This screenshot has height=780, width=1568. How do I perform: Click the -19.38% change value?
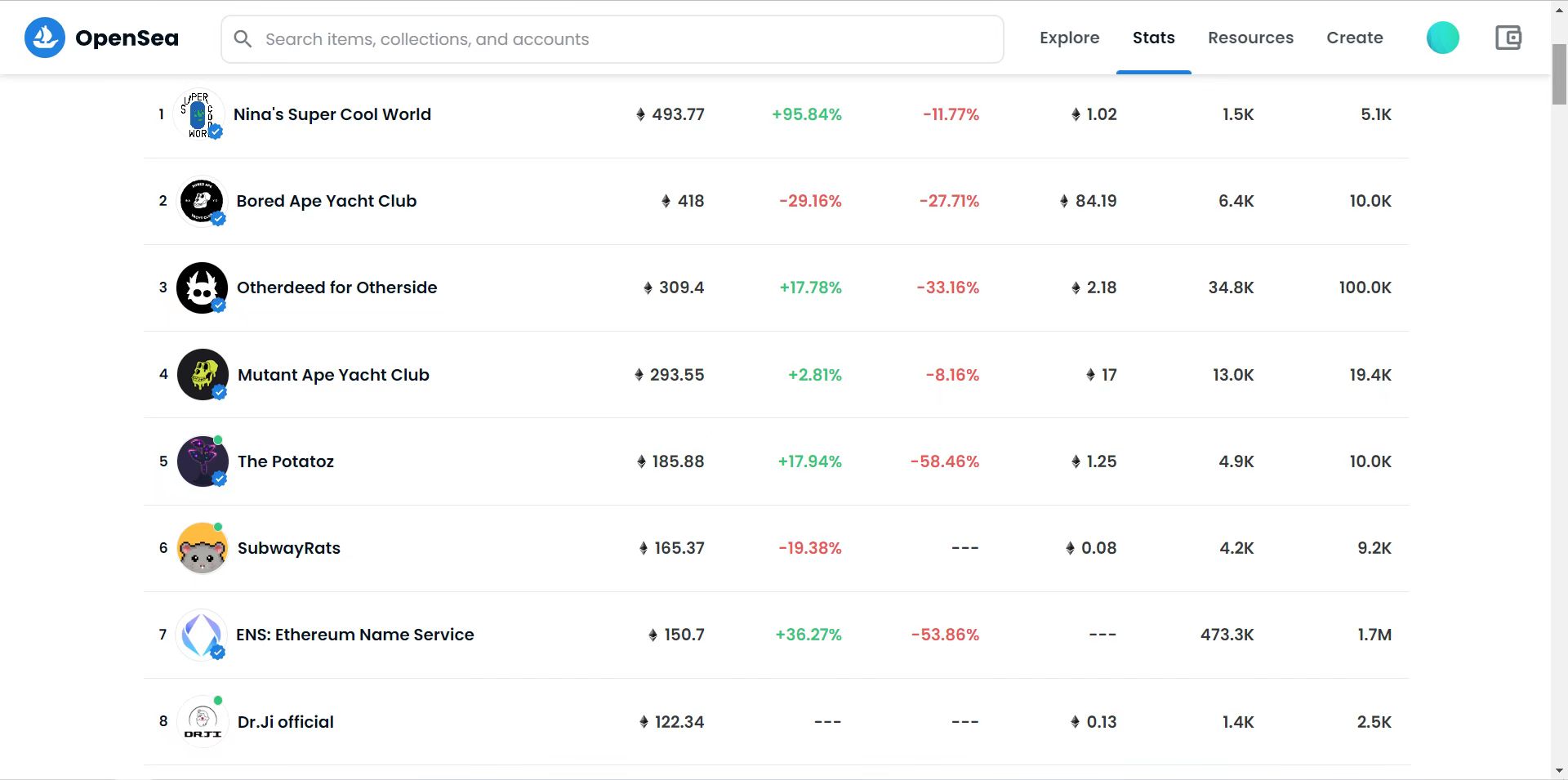click(x=810, y=548)
